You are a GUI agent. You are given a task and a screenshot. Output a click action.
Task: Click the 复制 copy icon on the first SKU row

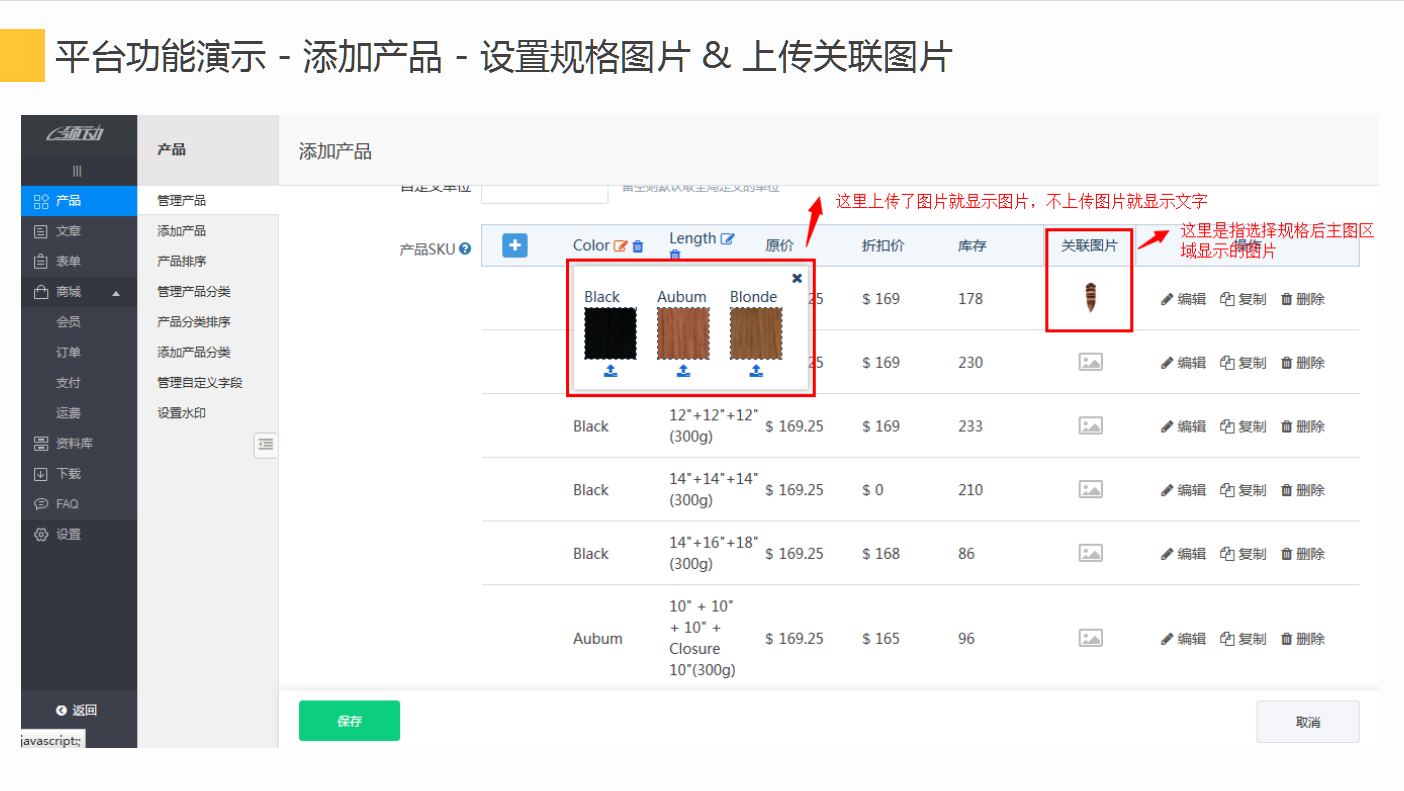pyautogui.click(x=1226, y=298)
